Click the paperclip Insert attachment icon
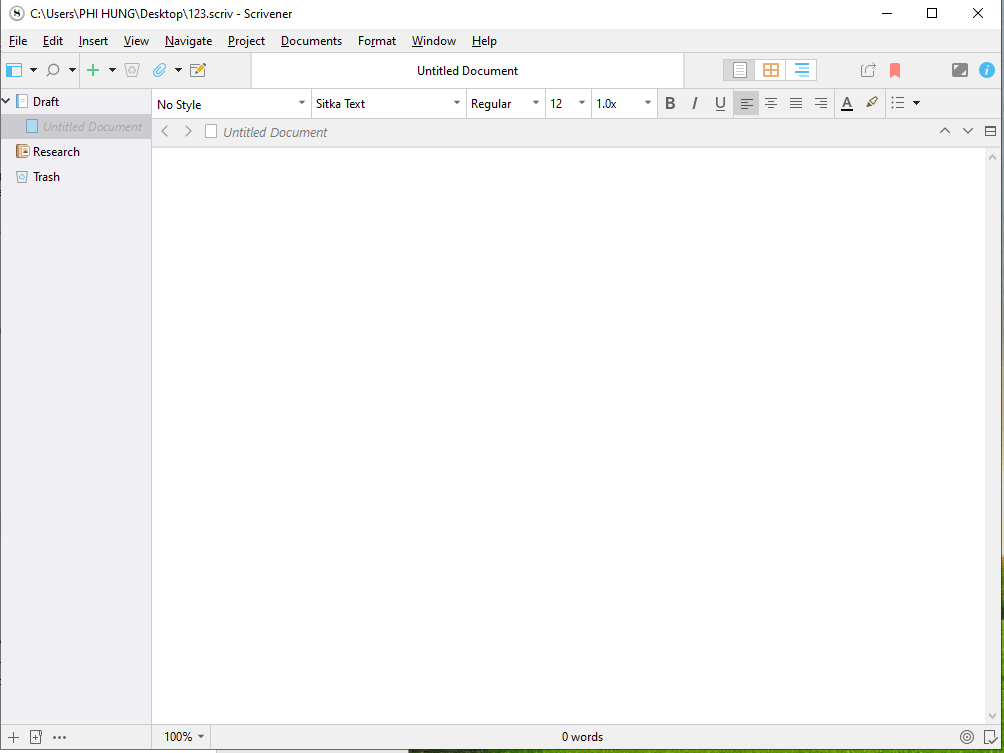This screenshot has height=753, width=1004. click(159, 70)
